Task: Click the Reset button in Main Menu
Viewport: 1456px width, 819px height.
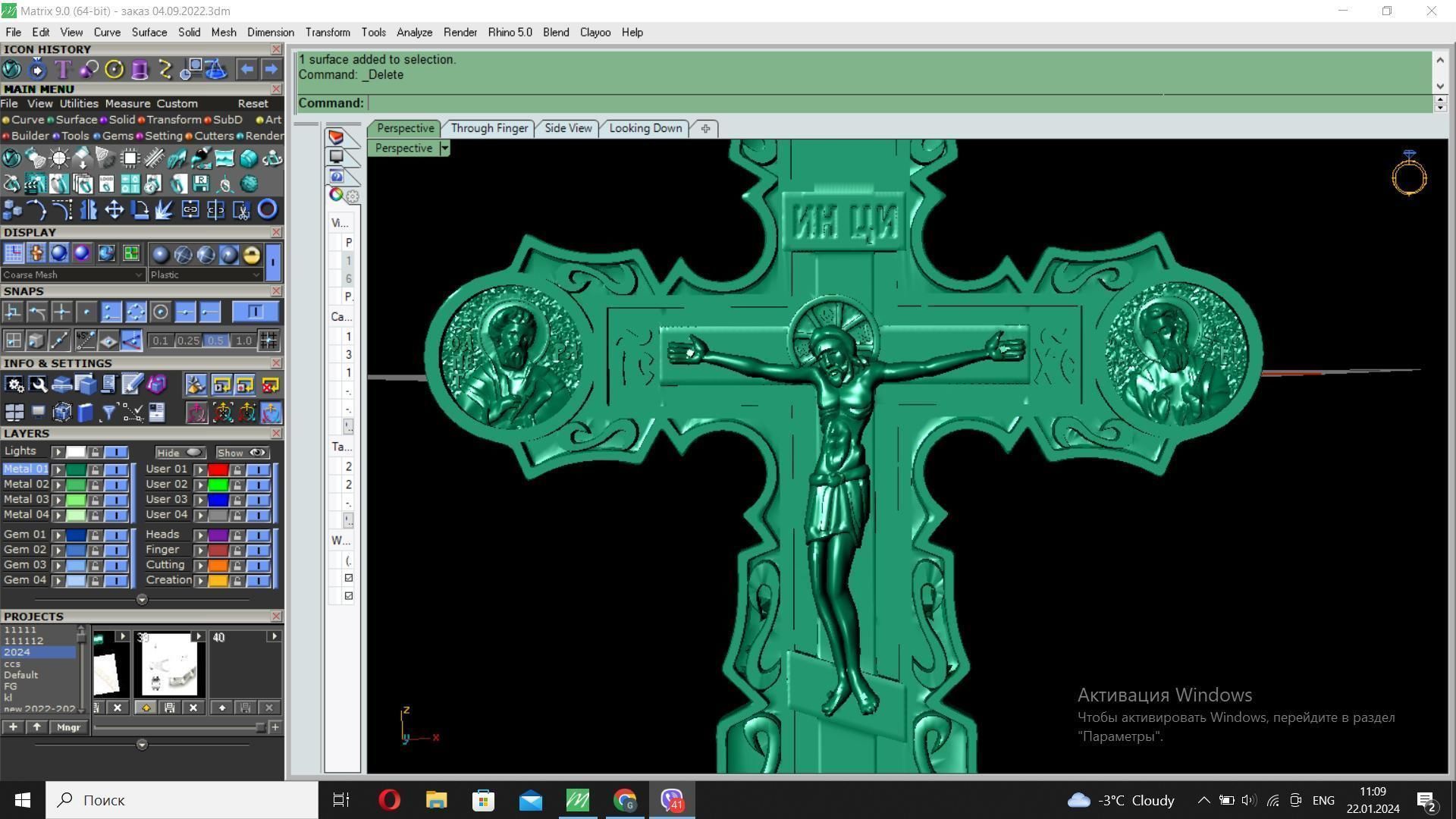Action: pos(253,104)
